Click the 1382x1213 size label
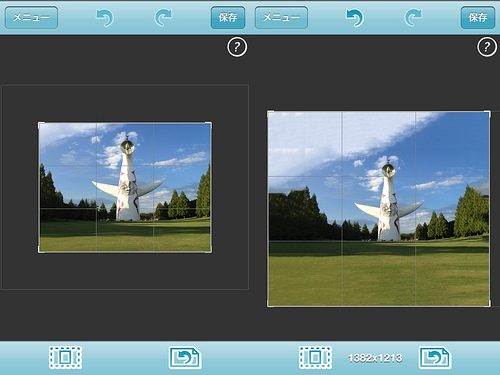Screen dimensions: 500x375 tap(375, 358)
